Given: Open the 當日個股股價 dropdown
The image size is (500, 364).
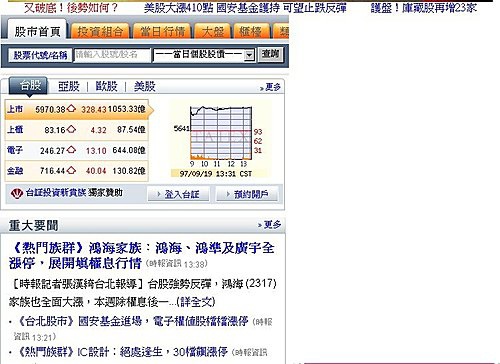Looking at the screenshot, I should point(204,55).
